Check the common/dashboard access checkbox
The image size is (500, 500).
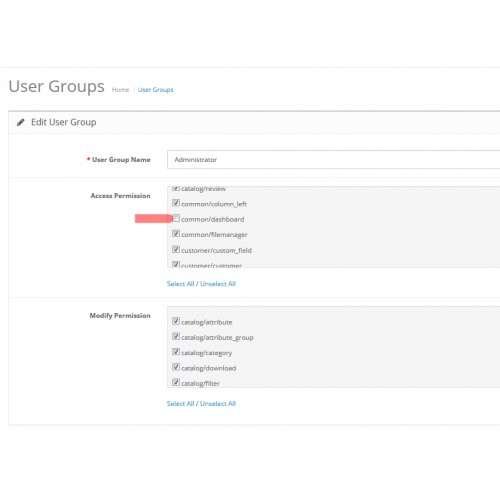(x=176, y=218)
